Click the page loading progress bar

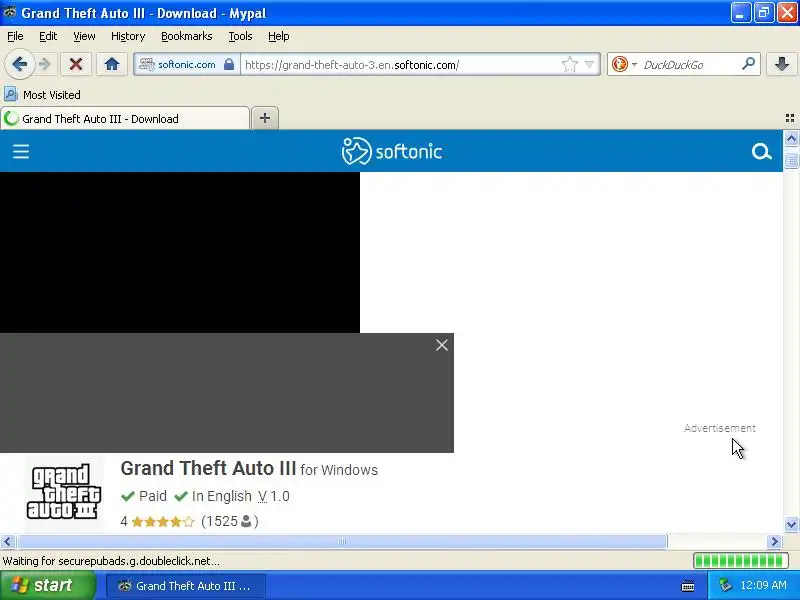[x=741, y=561]
